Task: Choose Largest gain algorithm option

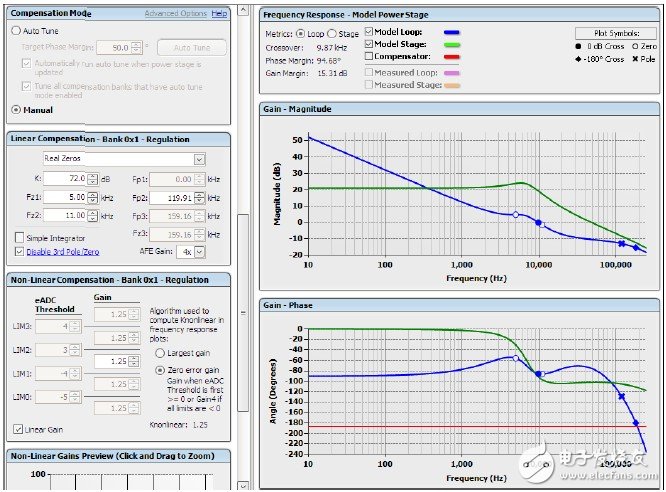Action: [159, 353]
